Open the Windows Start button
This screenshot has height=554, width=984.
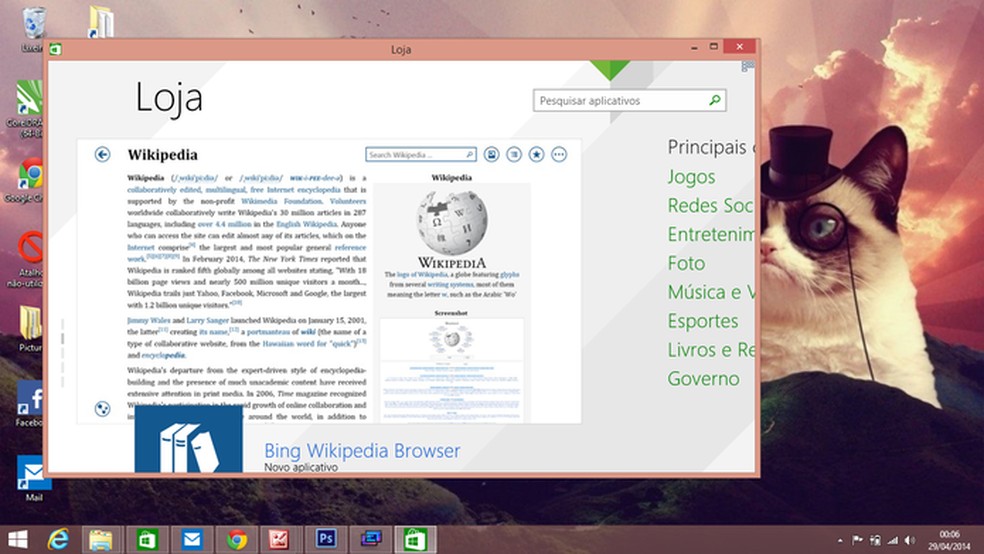pyautogui.click(x=18, y=539)
